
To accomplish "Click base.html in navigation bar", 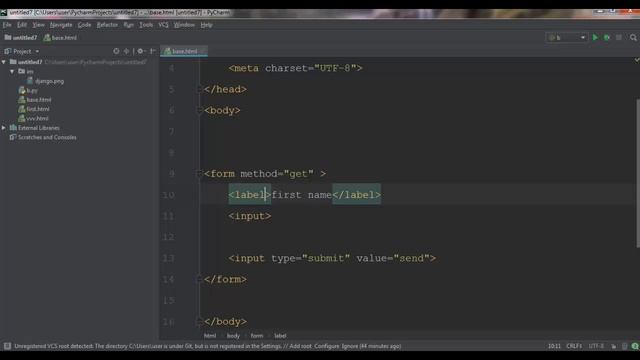I will point(60,38).
